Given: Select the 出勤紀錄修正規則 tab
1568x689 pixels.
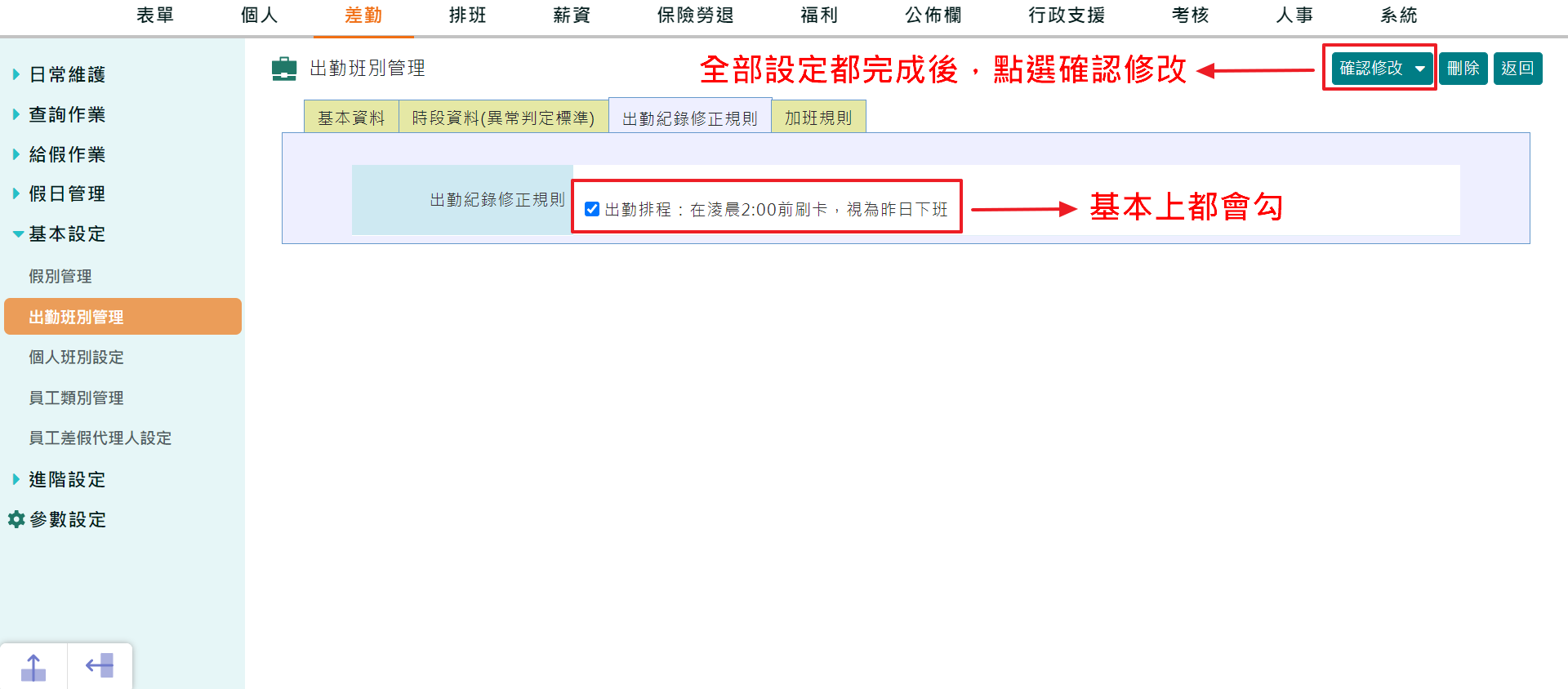Looking at the screenshot, I should click(690, 118).
